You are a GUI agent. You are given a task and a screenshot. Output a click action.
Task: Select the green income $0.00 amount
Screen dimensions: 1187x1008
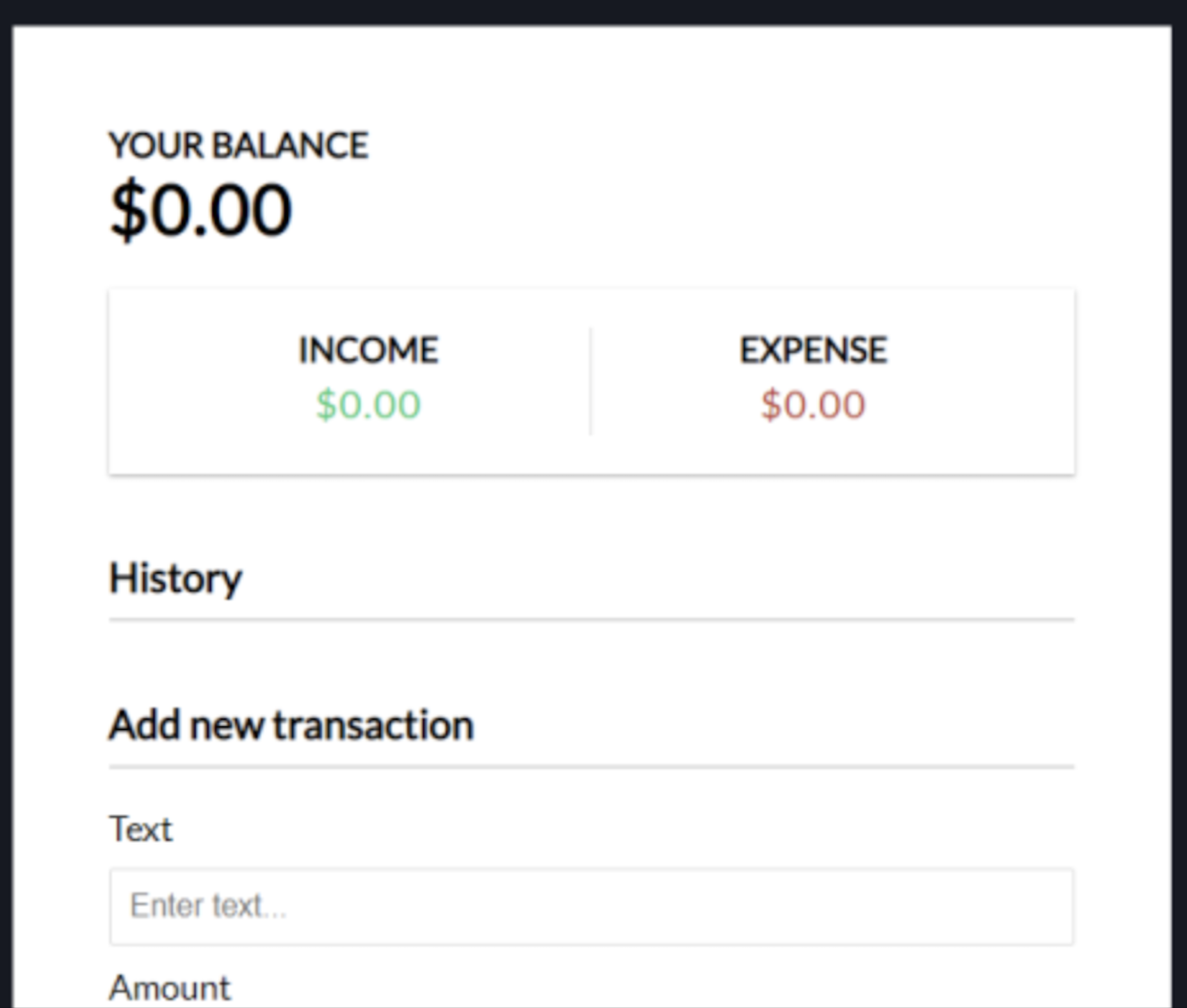pos(368,405)
